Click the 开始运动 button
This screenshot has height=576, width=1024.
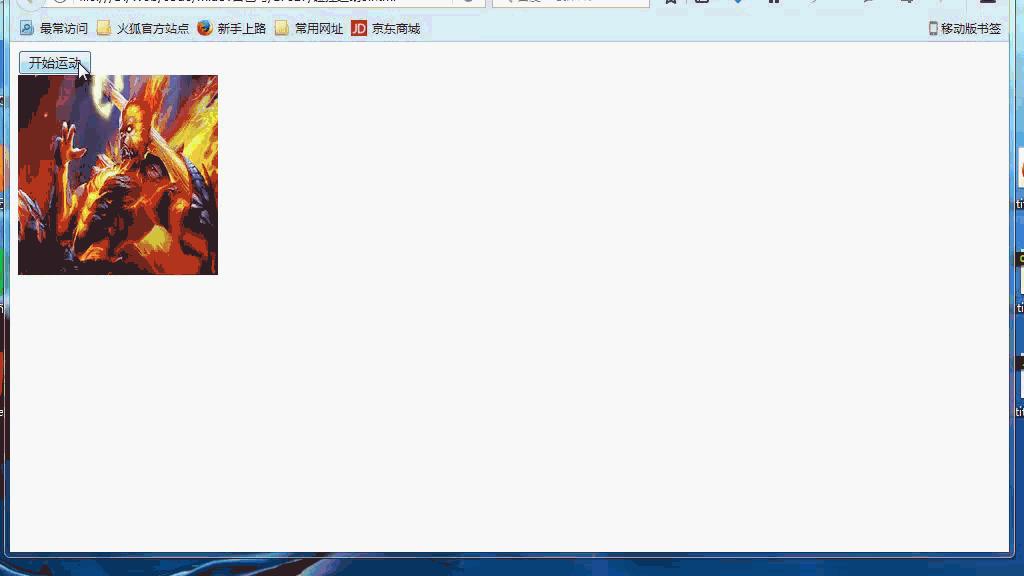coord(53,63)
